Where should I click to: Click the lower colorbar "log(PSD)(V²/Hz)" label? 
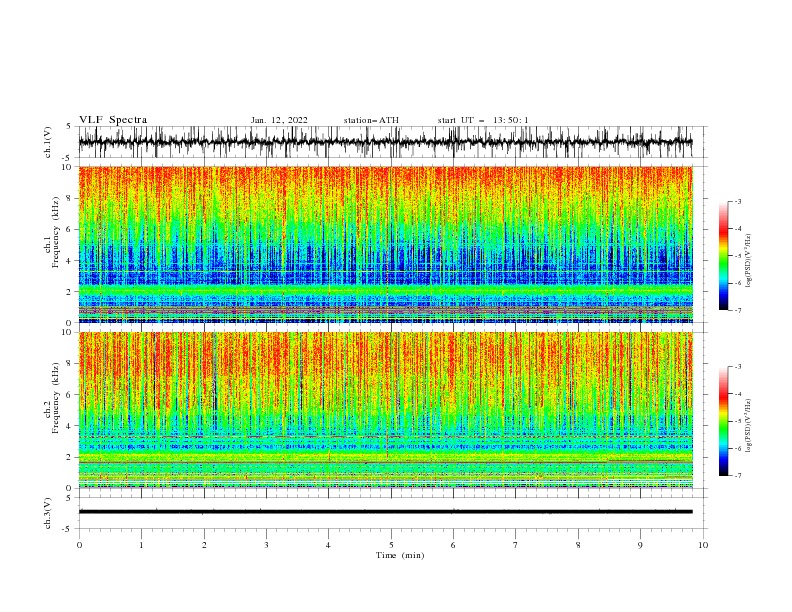(x=749, y=425)
